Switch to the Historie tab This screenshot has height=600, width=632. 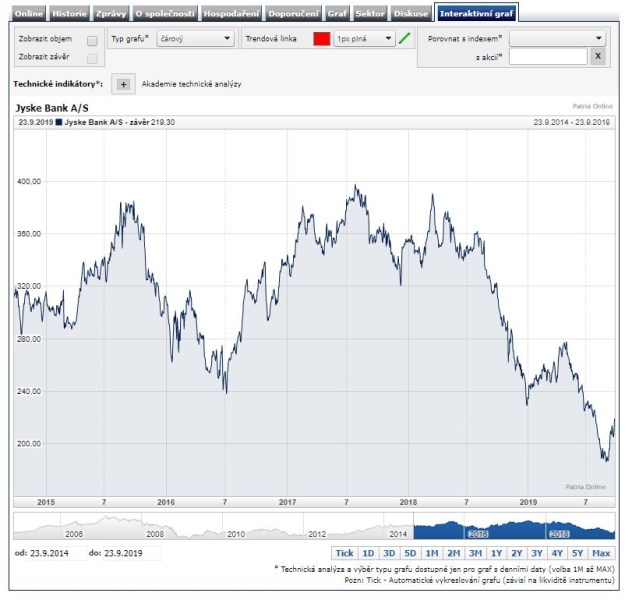(x=69, y=14)
